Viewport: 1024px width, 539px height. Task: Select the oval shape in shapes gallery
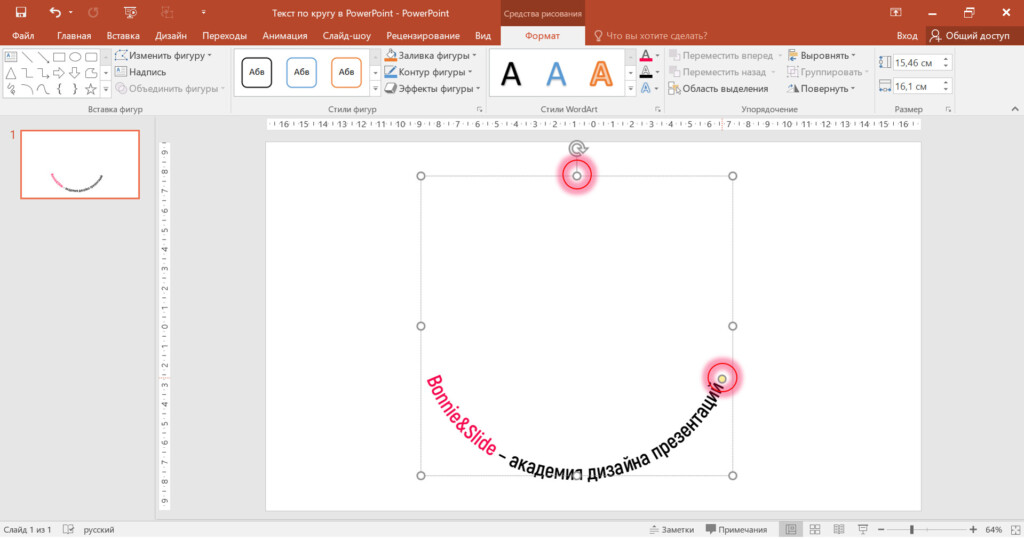tap(75, 57)
